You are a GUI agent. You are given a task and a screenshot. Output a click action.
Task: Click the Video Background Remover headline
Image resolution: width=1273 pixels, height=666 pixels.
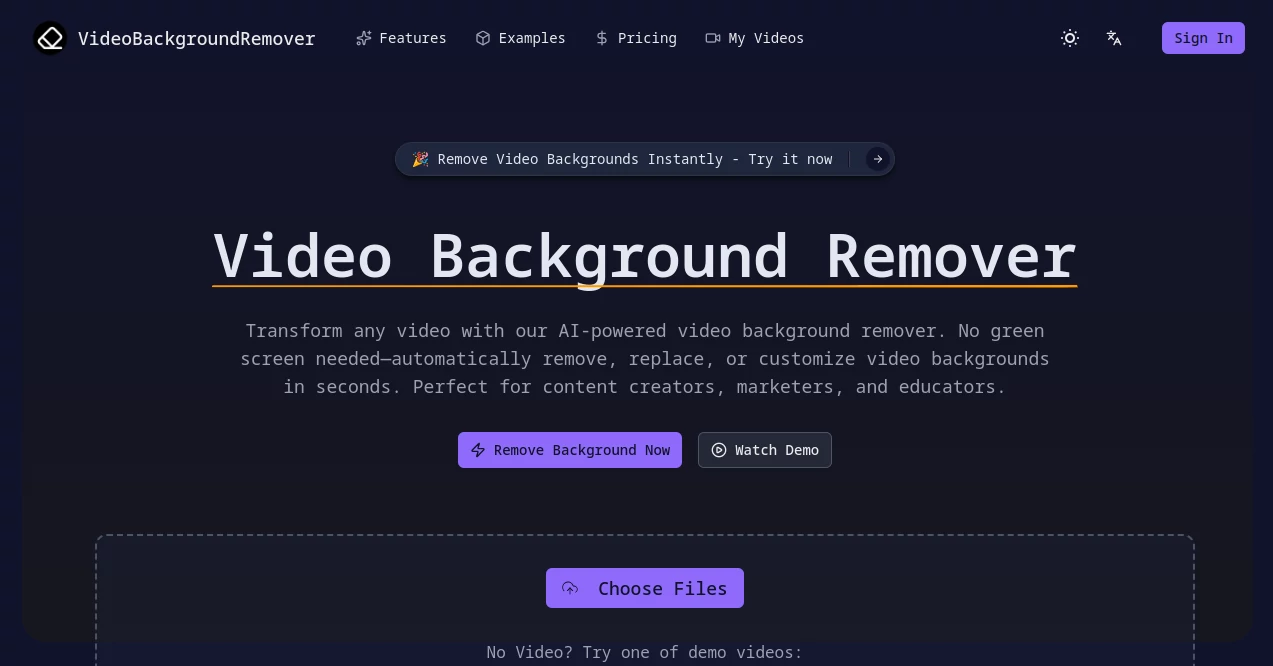[x=645, y=256]
